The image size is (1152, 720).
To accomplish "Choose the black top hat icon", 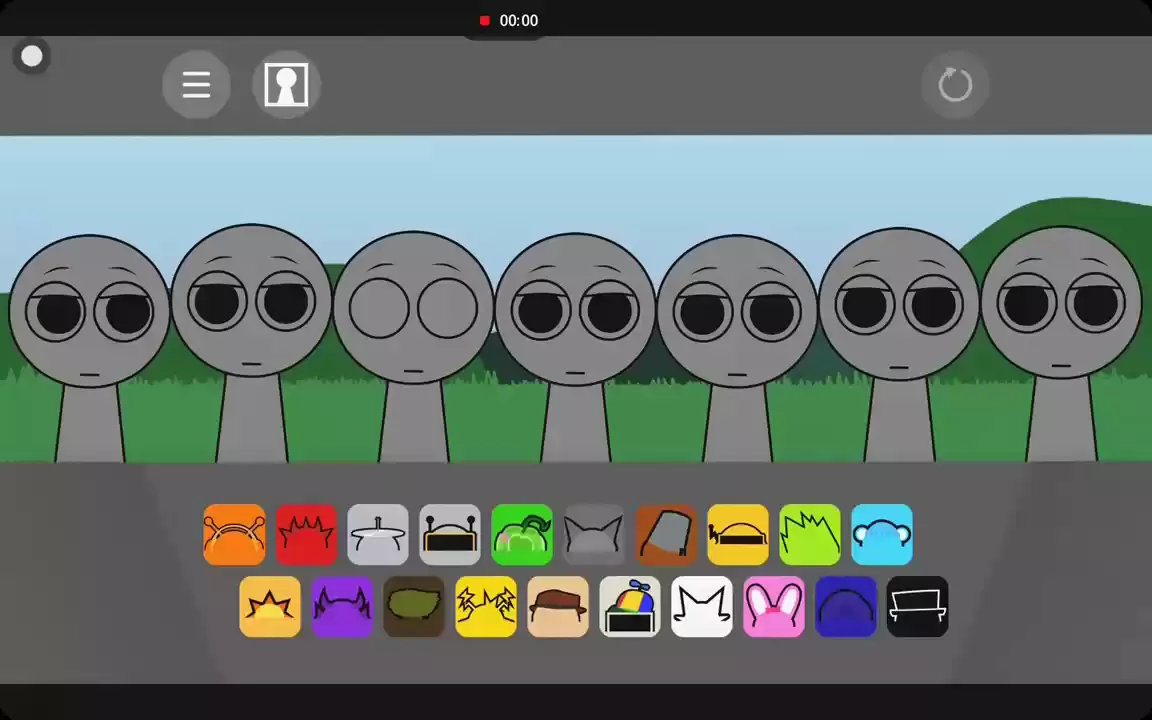I will (x=918, y=607).
